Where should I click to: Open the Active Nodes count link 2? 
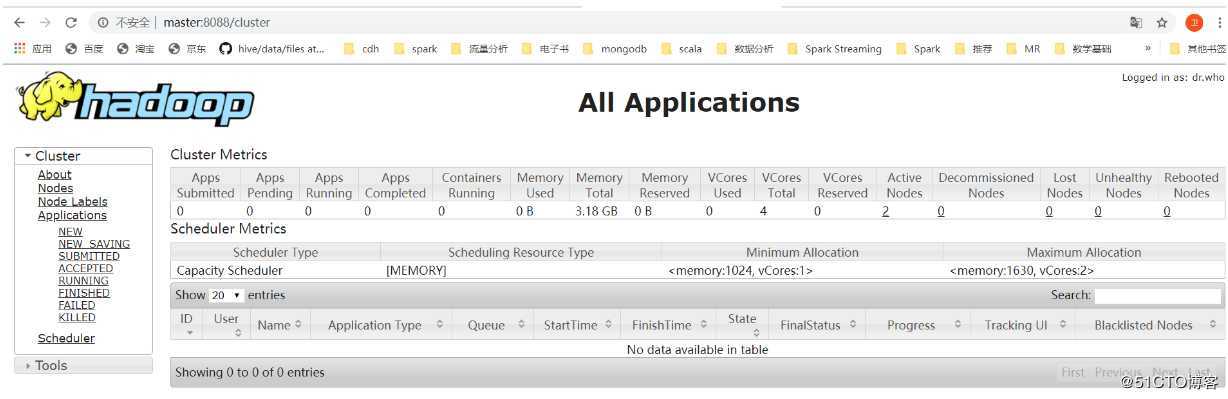click(x=886, y=211)
